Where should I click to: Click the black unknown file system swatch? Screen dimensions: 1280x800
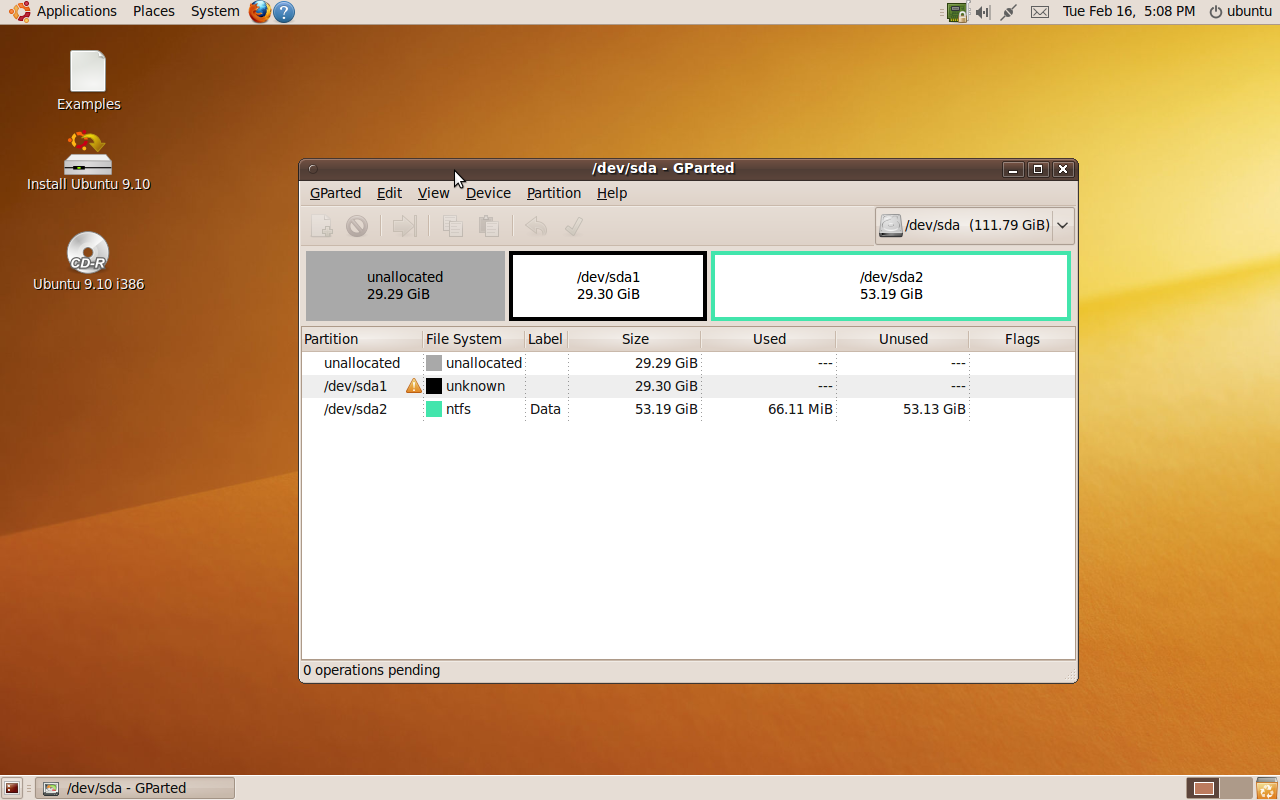tap(434, 386)
